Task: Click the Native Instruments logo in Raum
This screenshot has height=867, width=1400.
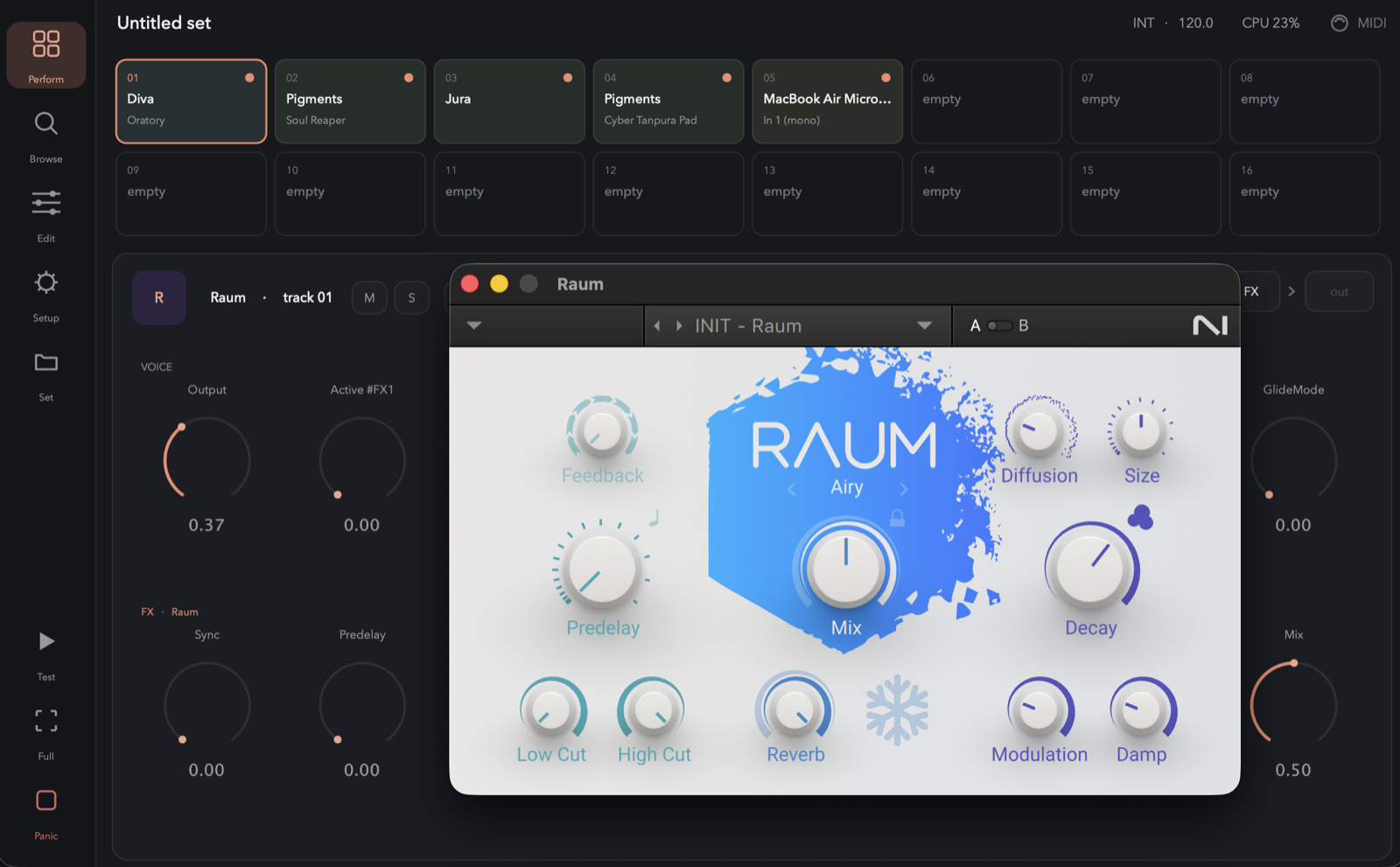Action: (x=1210, y=325)
